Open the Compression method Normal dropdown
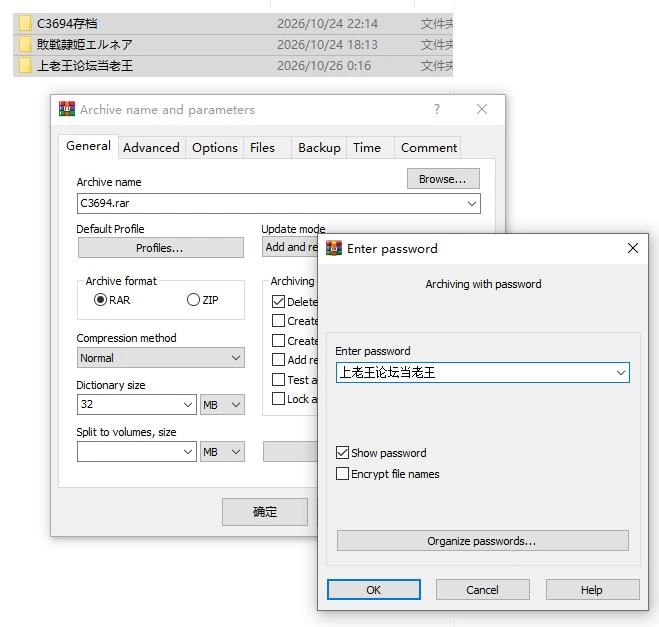 [x=161, y=358]
